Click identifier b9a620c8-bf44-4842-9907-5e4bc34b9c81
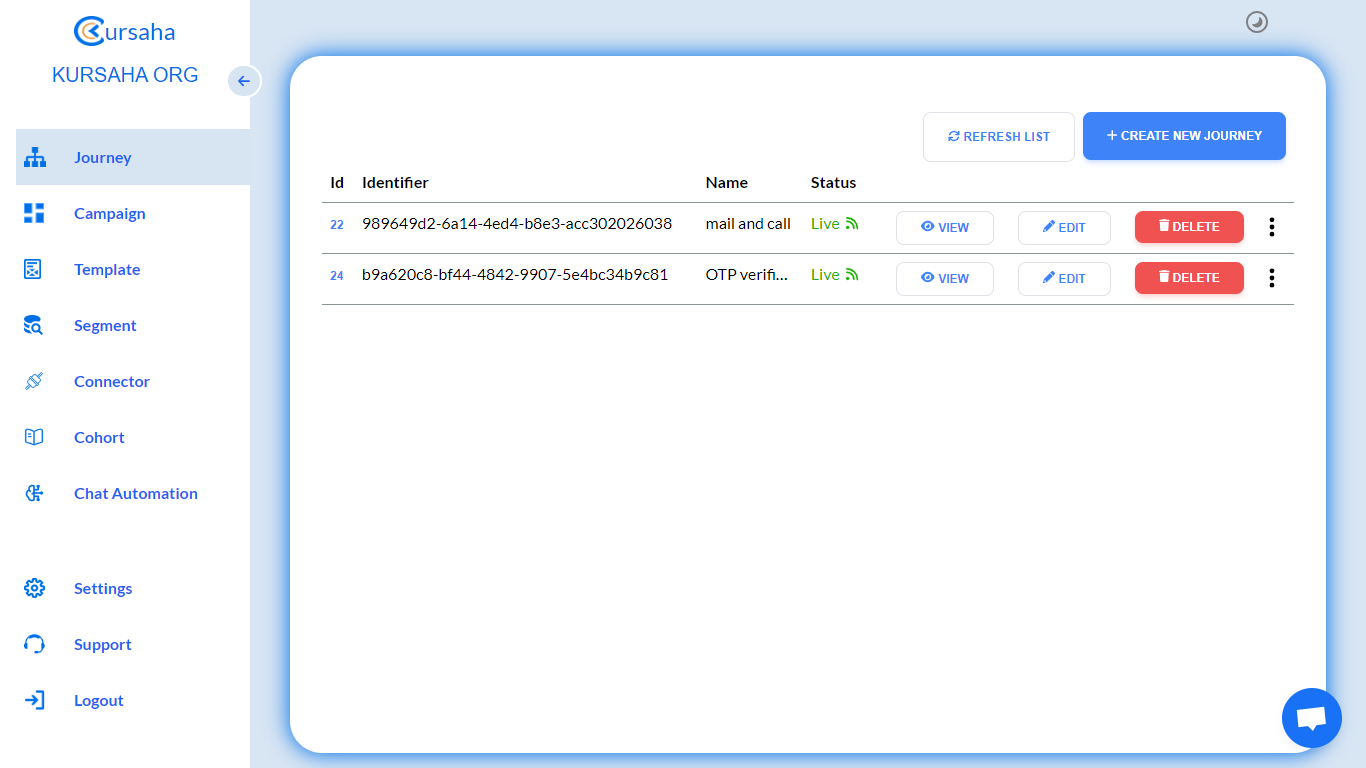Image resolution: width=1366 pixels, height=768 pixels. (515, 275)
